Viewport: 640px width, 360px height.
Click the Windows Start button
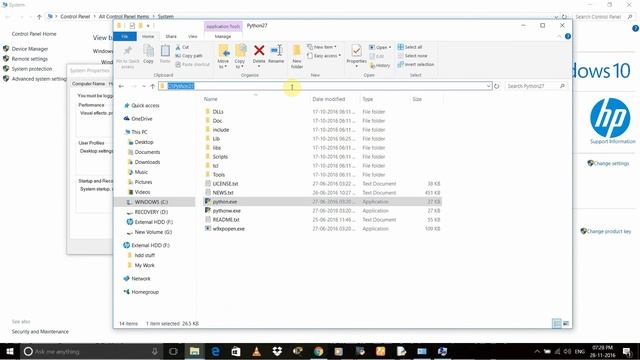coord(10,351)
